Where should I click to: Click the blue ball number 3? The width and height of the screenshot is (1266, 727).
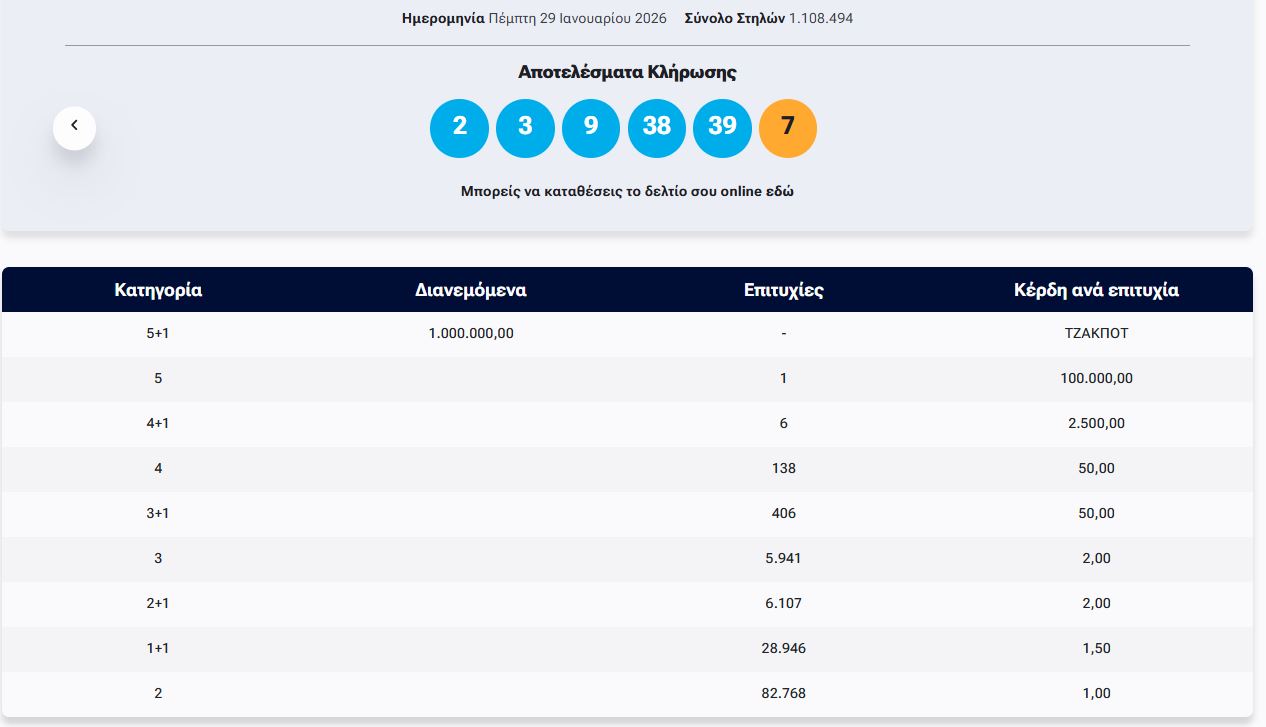click(525, 128)
